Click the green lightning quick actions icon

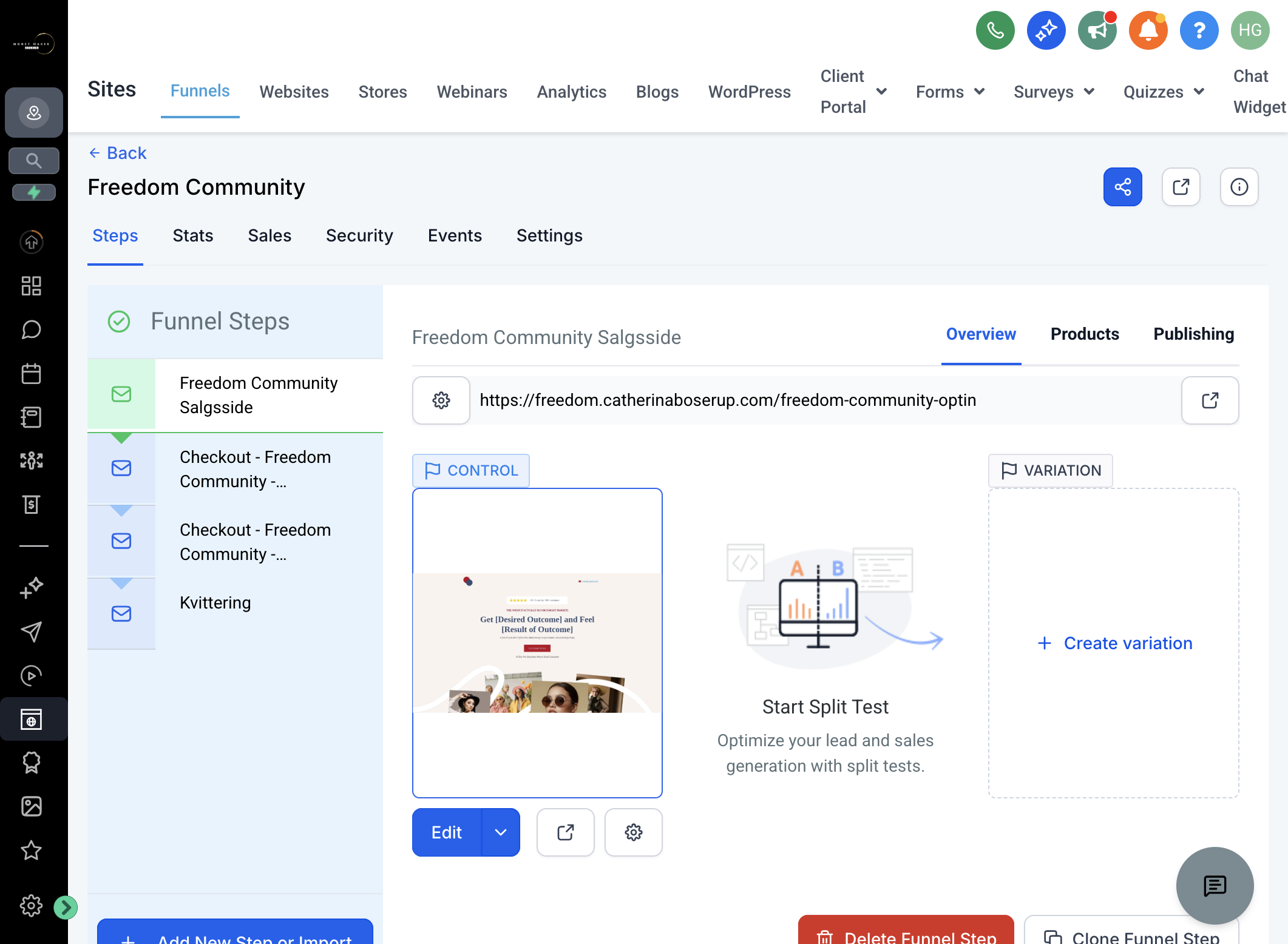pyautogui.click(x=34, y=192)
